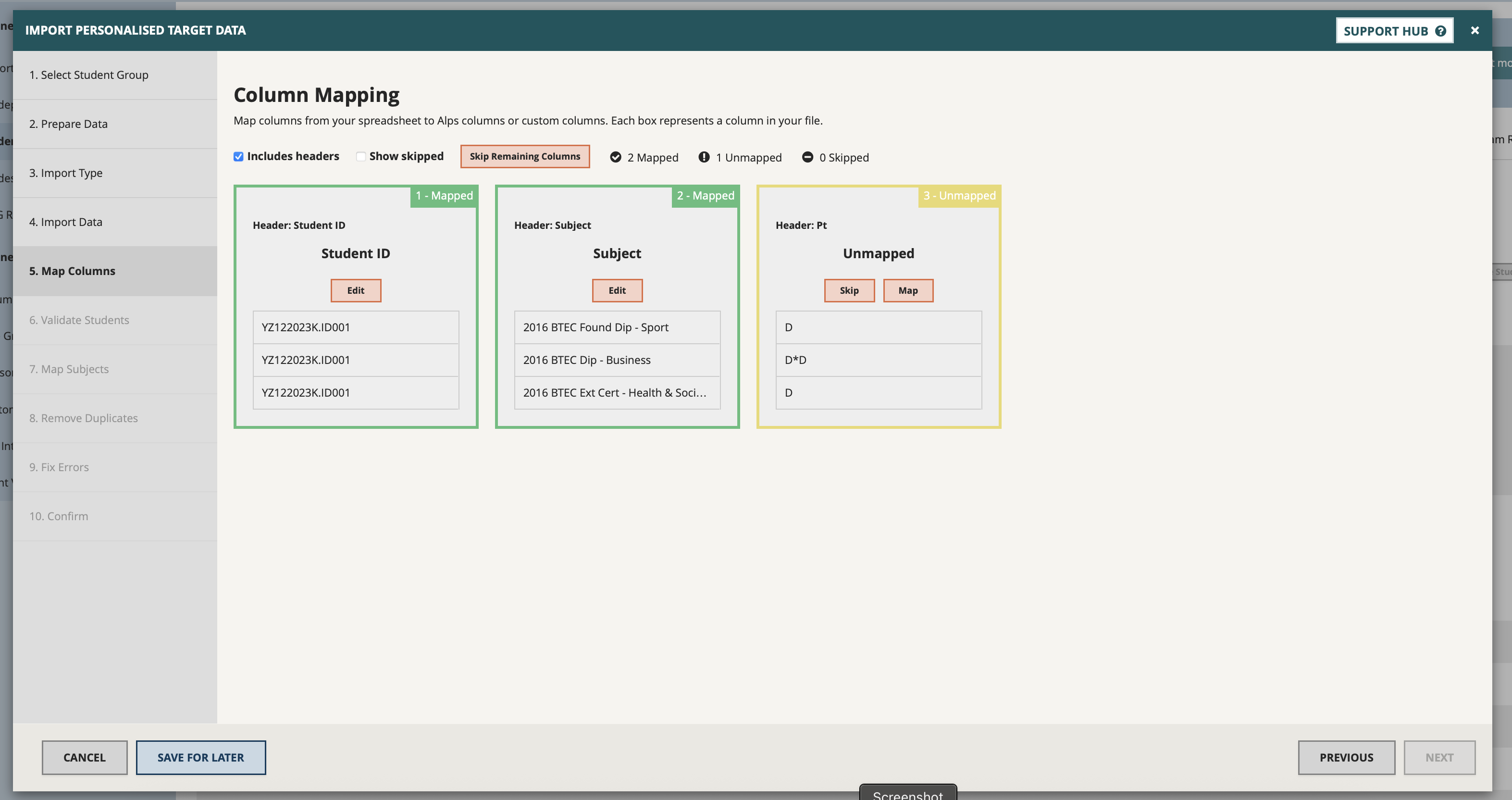Go to step 1 Select Student Group
1512x800 pixels.
point(115,75)
